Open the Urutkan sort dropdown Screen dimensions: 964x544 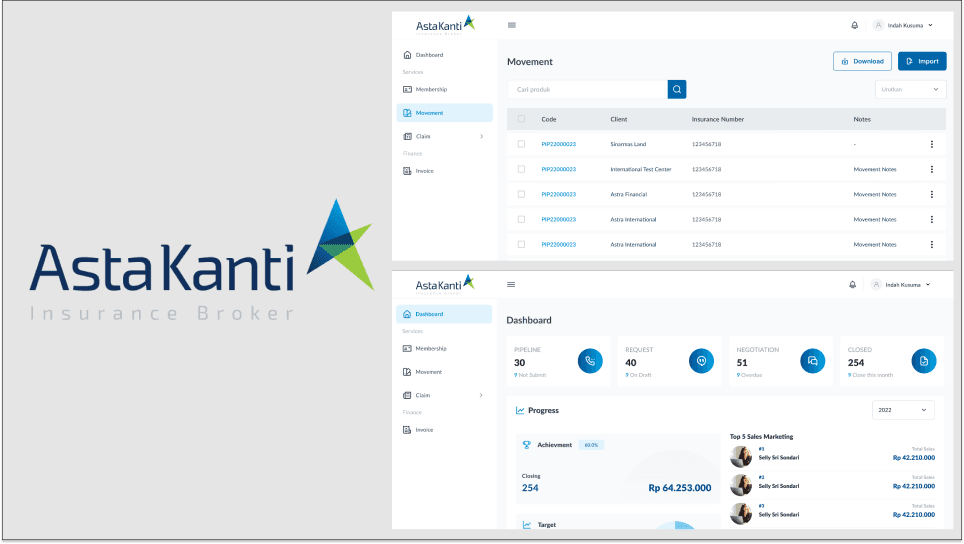tap(911, 89)
